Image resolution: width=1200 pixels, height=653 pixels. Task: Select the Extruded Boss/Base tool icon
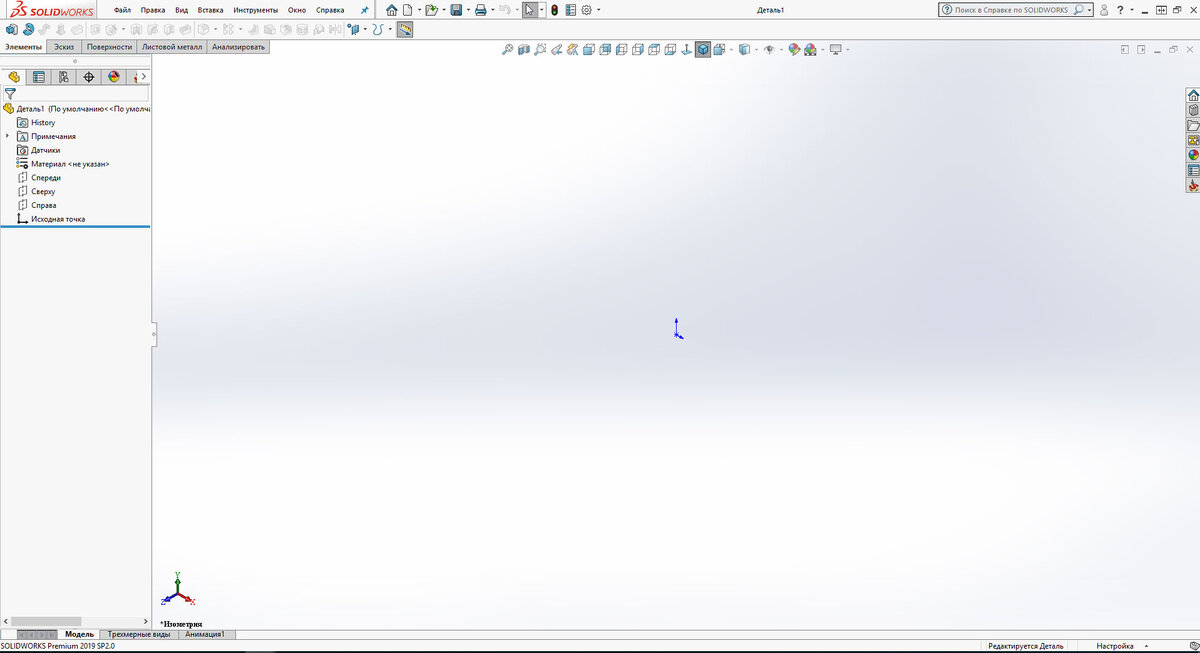(12, 30)
